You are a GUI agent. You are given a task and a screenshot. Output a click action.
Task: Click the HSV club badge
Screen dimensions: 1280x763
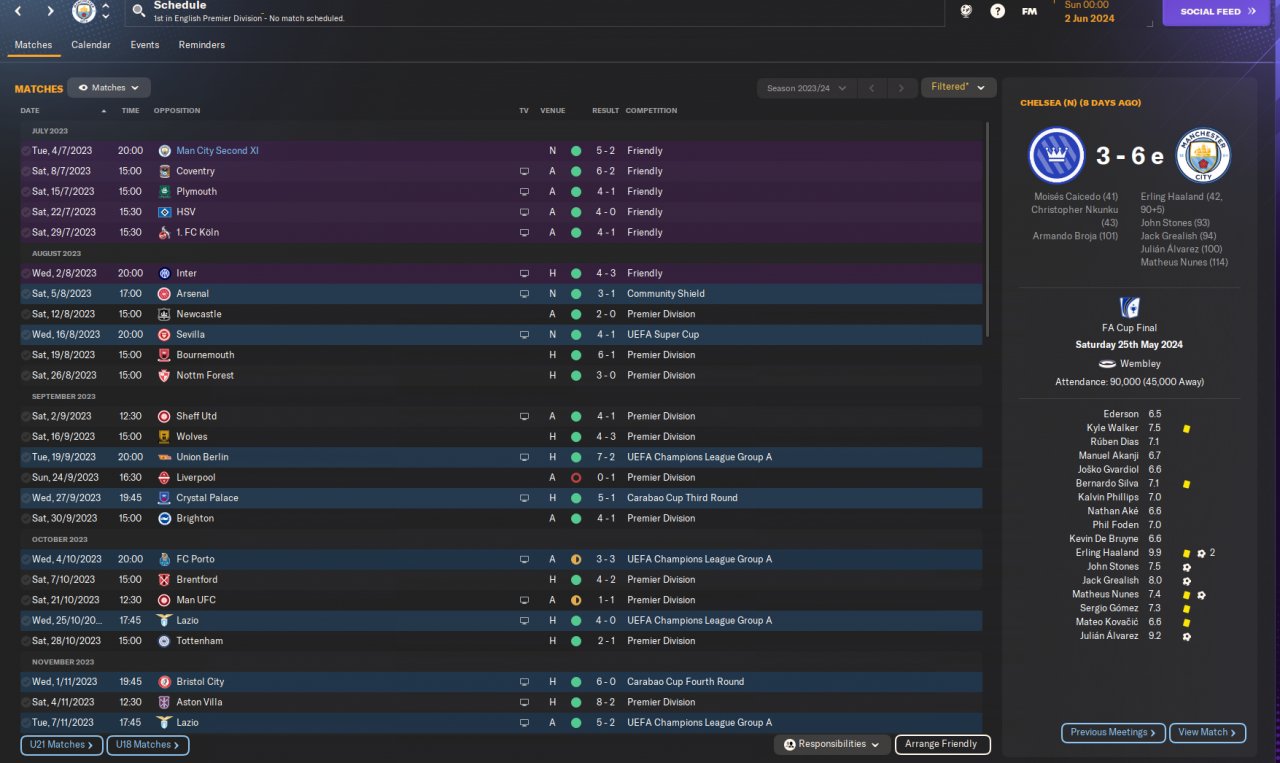(165, 212)
